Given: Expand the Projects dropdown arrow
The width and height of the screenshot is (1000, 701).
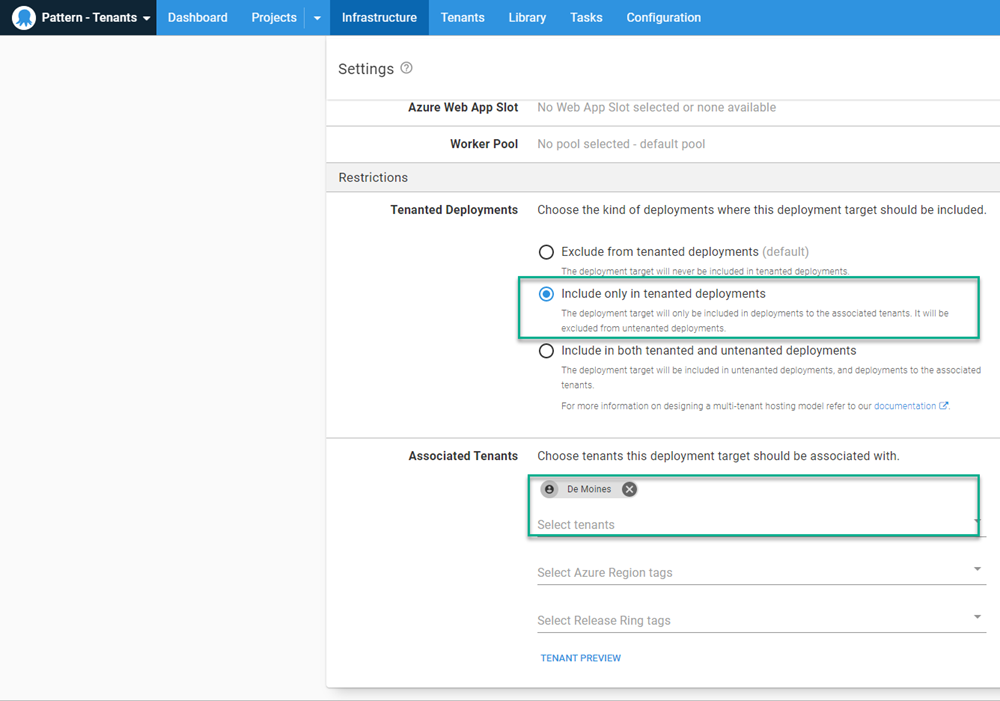Looking at the screenshot, I should point(317,18).
